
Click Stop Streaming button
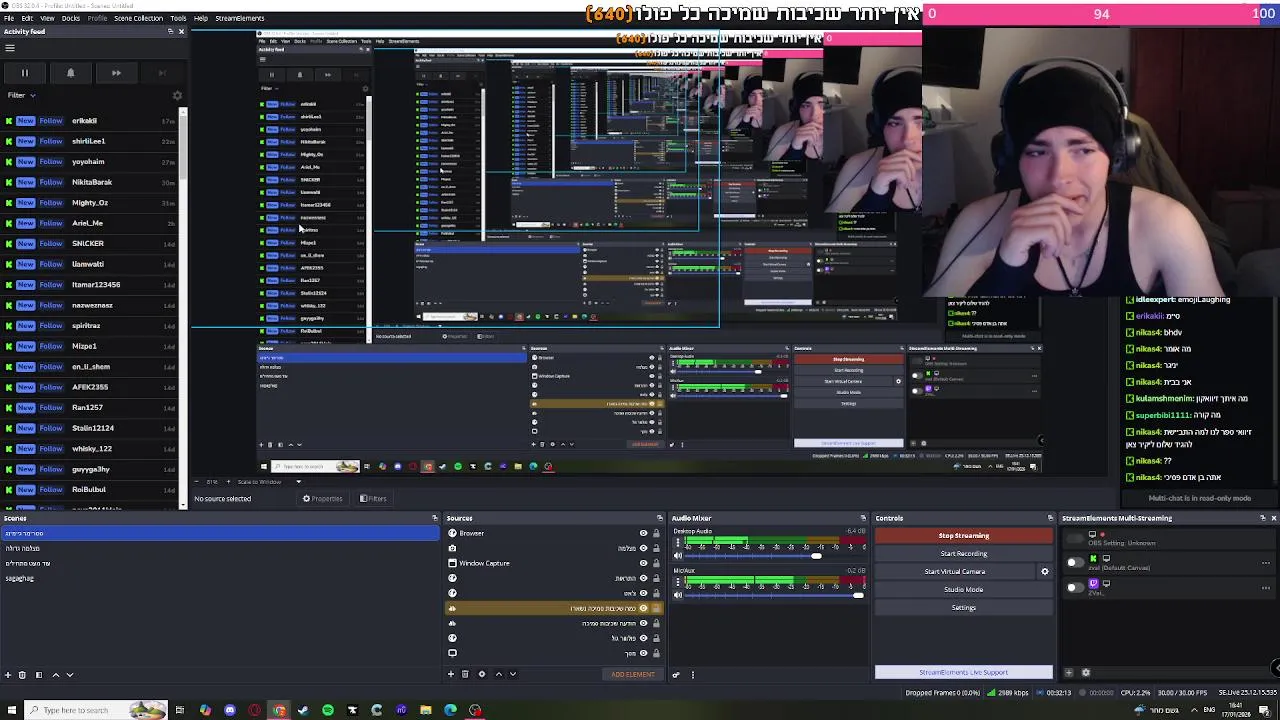[964, 536]
